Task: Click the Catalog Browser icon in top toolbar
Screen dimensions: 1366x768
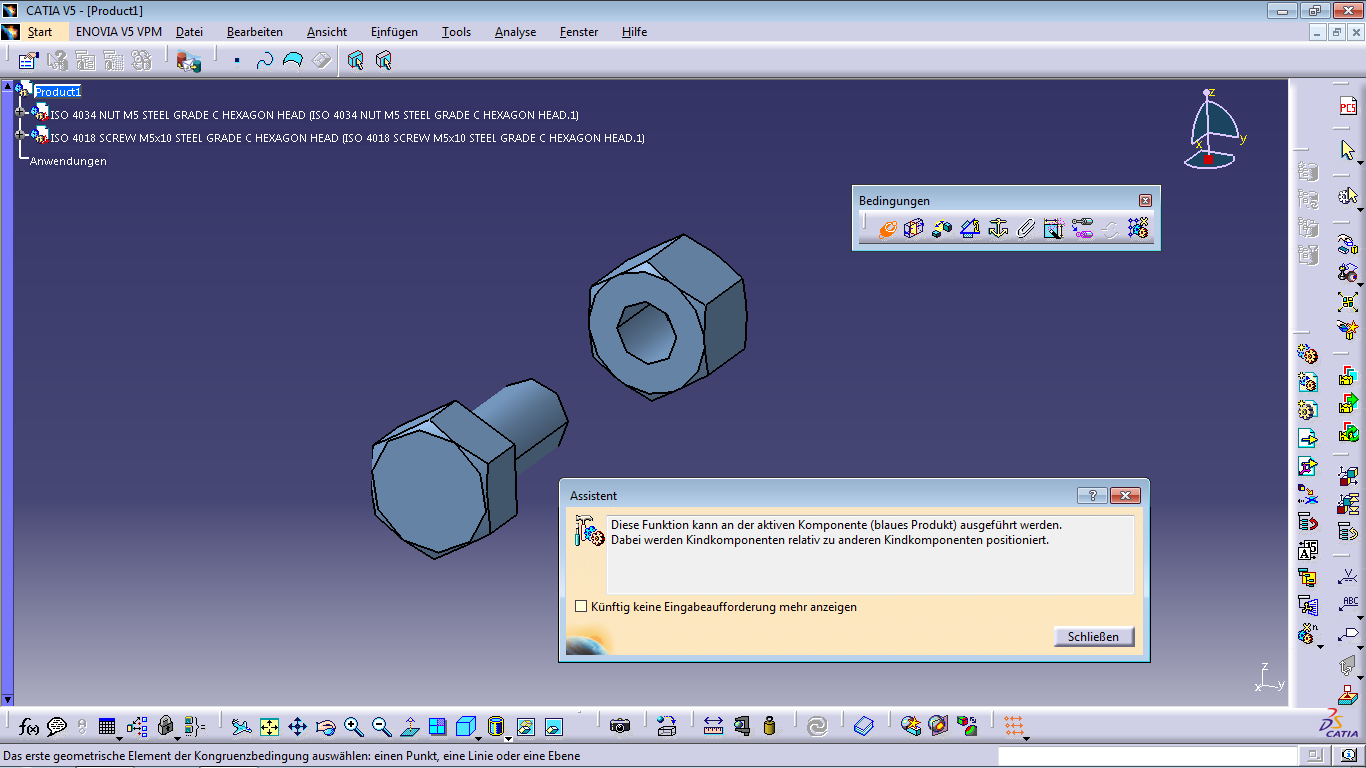Action: click(x=188, y=61)
